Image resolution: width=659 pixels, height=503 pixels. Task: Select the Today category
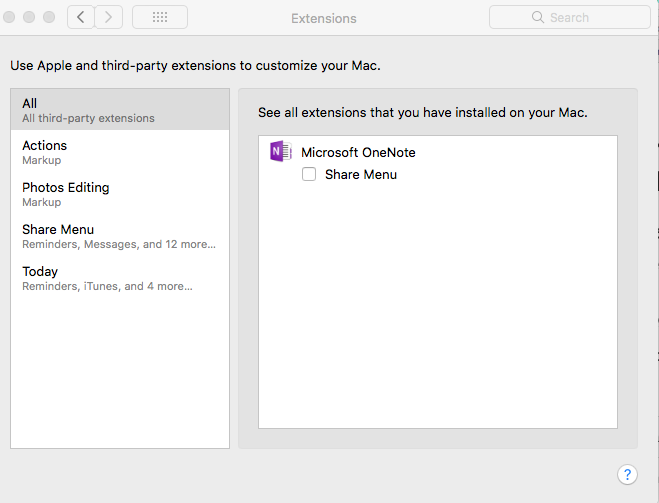tap(120, 278)
